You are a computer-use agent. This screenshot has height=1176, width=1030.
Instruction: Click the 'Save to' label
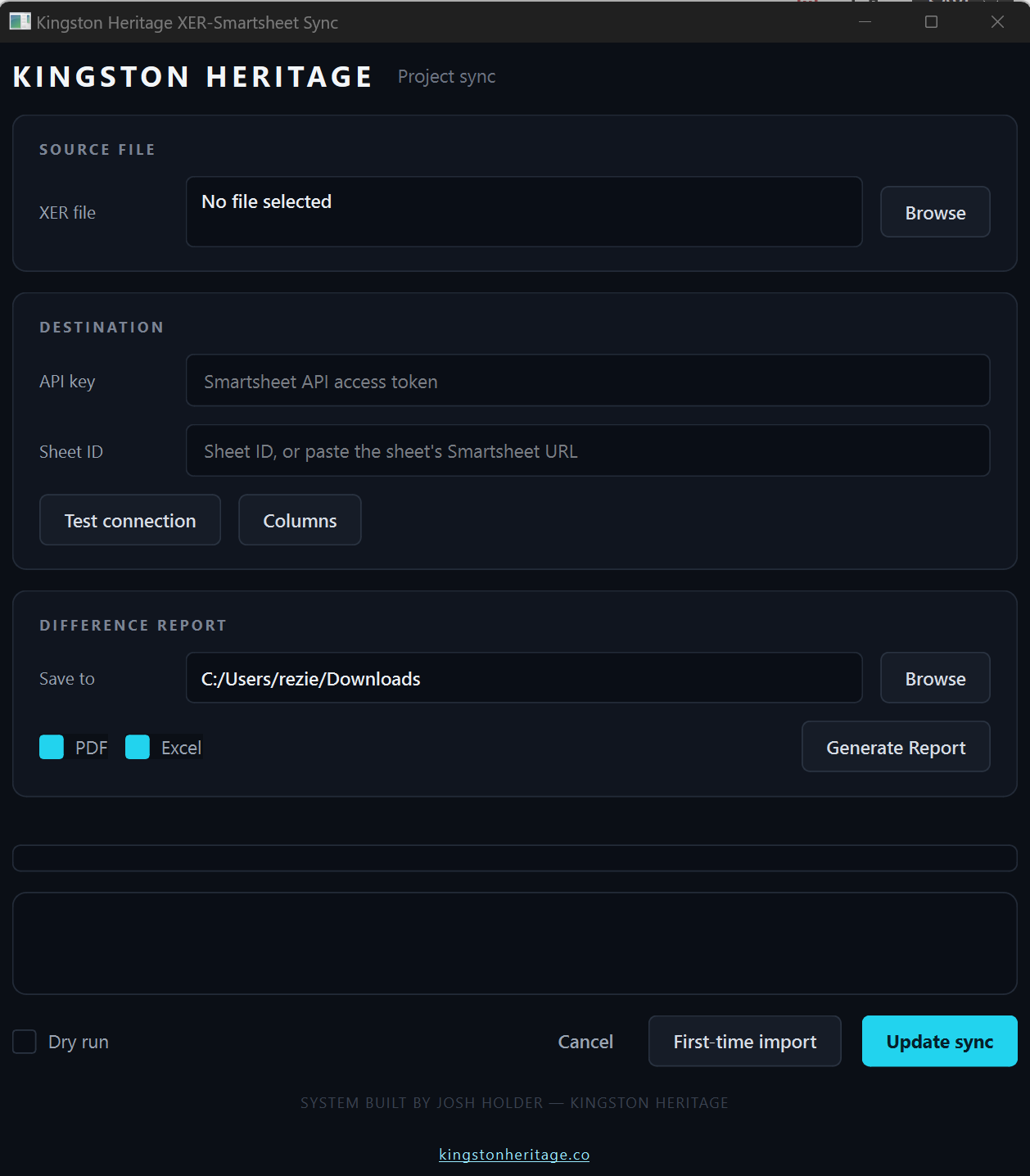(x=67, y=679)
